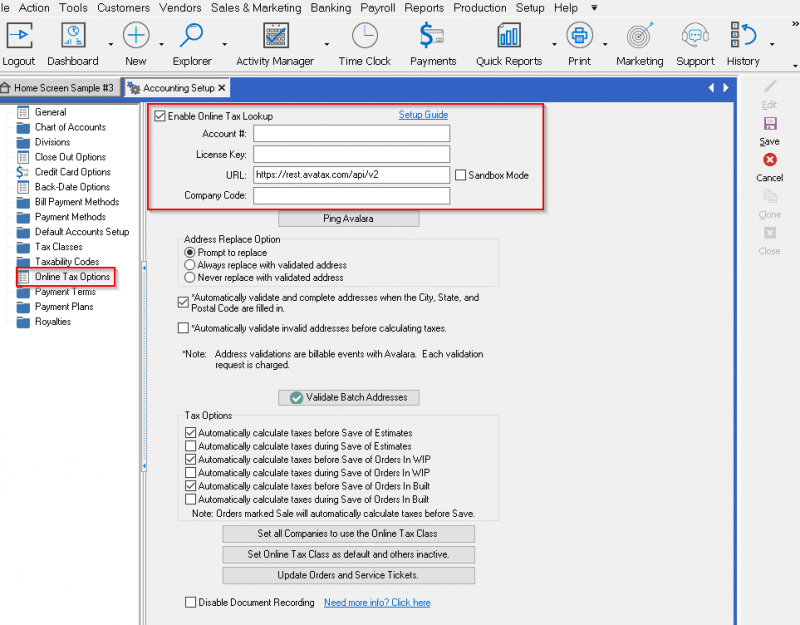The image size is (800, 625).
Task: Open the Banking menu
Action: click(331, 8)
